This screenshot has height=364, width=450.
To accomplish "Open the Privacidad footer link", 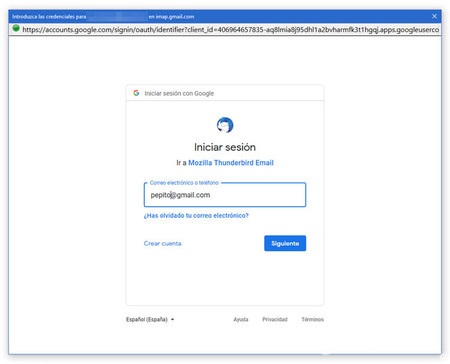I will [x=275, y=319].
